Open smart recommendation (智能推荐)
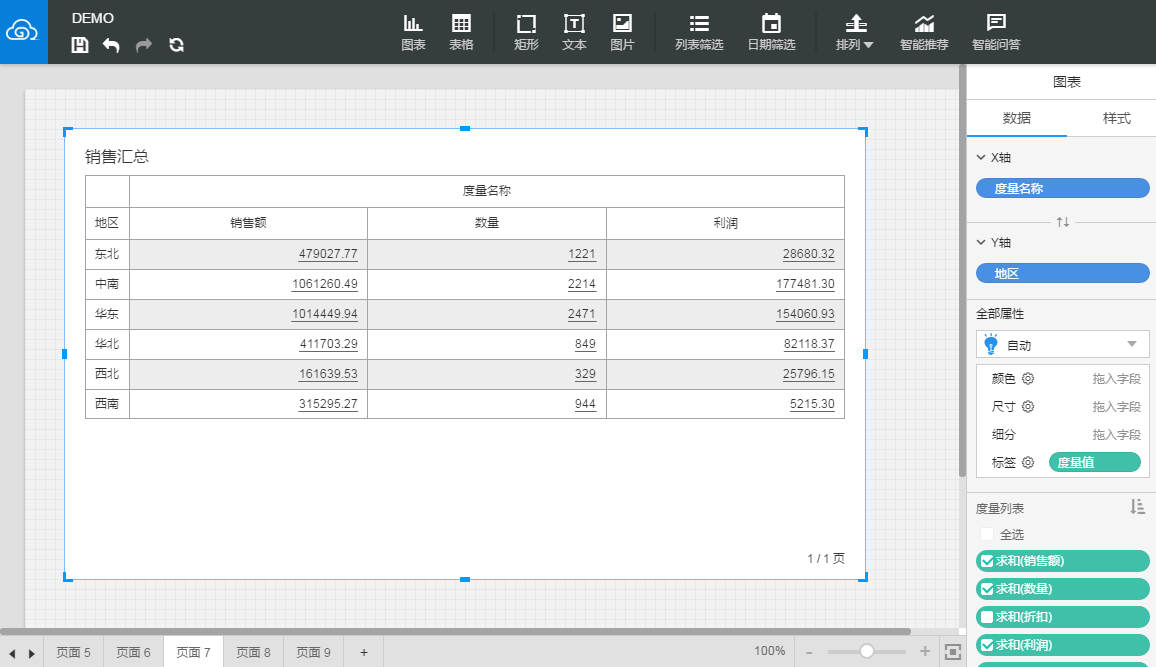This screenshot has width=1156, height=667. click(924, 32)
